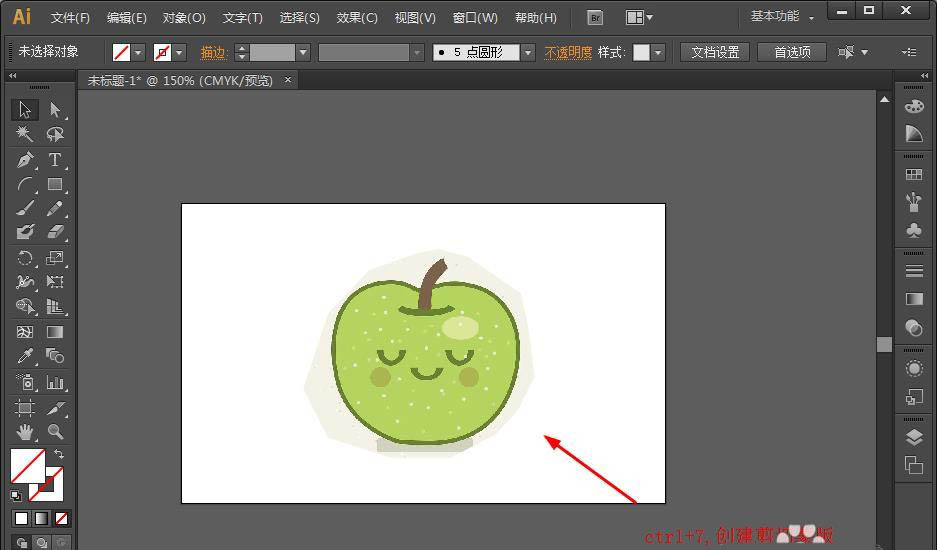Select the Eraser tool
Image resolution: width=937 pixels, height=550 pixels.
tap(55, 232)
